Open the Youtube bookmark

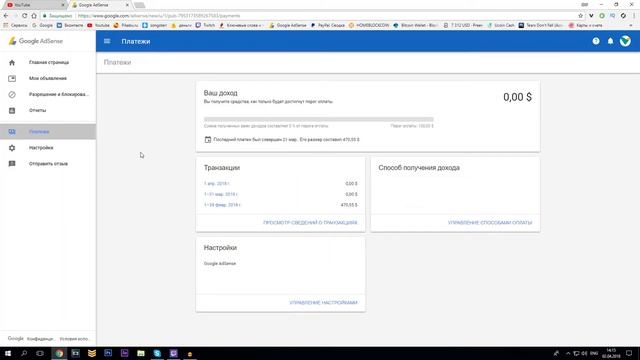coord(98,25)
